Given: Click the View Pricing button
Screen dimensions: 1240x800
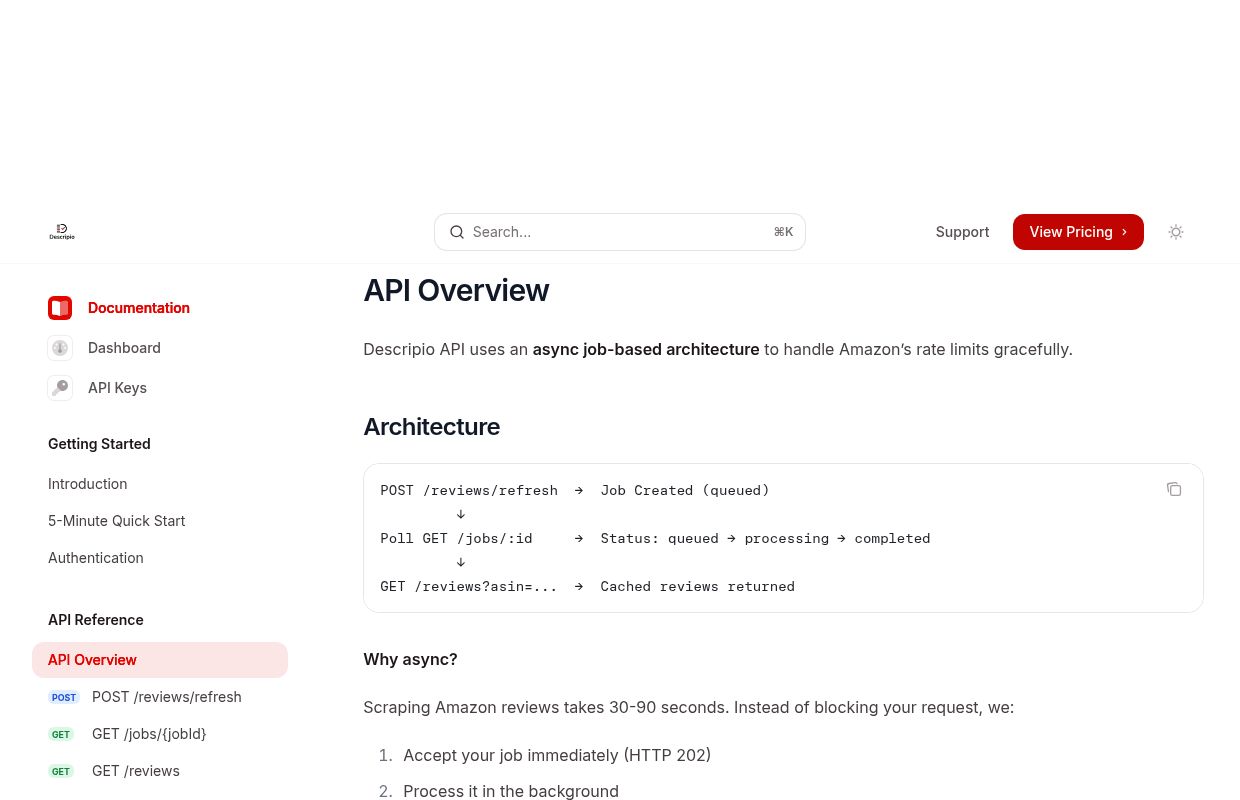Looking at the screenshot, I should (x=1078, y=232).
